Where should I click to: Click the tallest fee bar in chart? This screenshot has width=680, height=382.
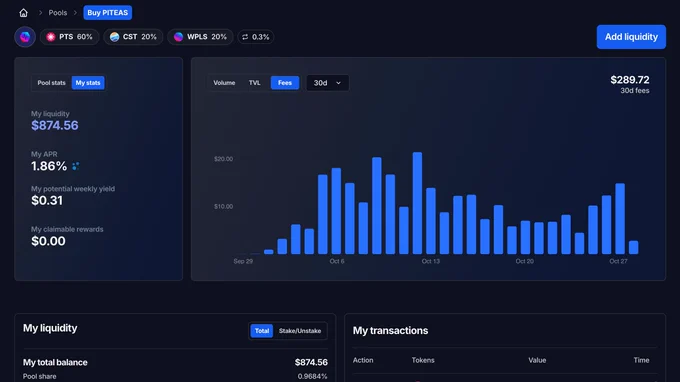[x=417, y=203]
